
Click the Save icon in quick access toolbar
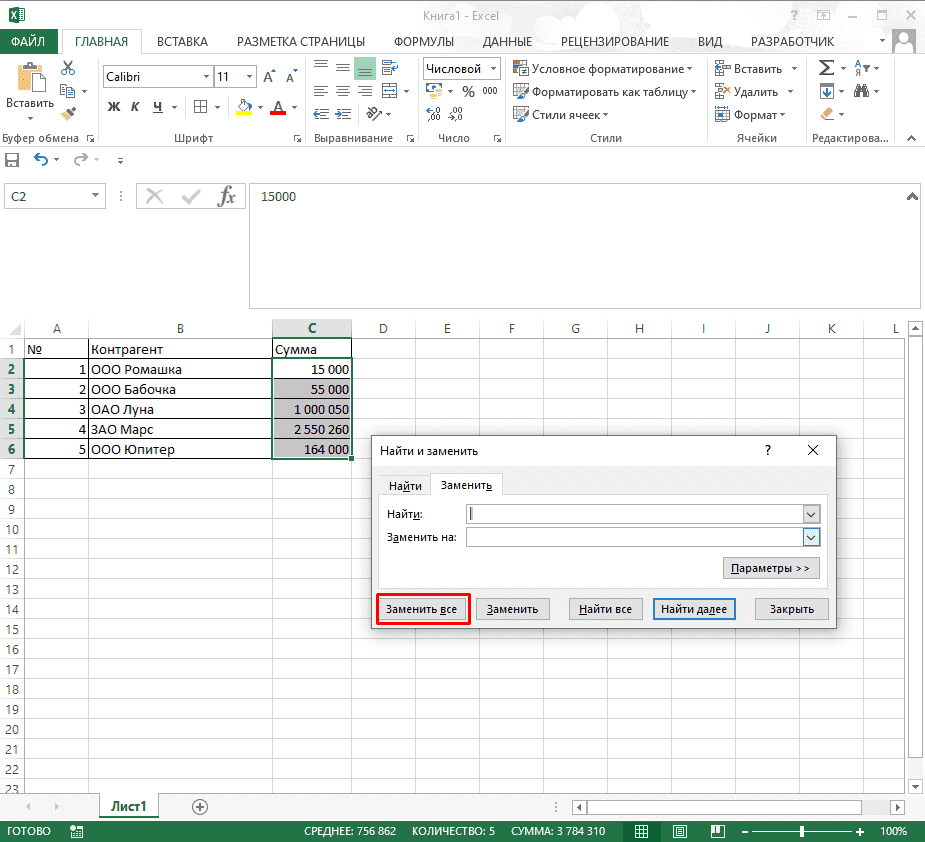point(12,160)
